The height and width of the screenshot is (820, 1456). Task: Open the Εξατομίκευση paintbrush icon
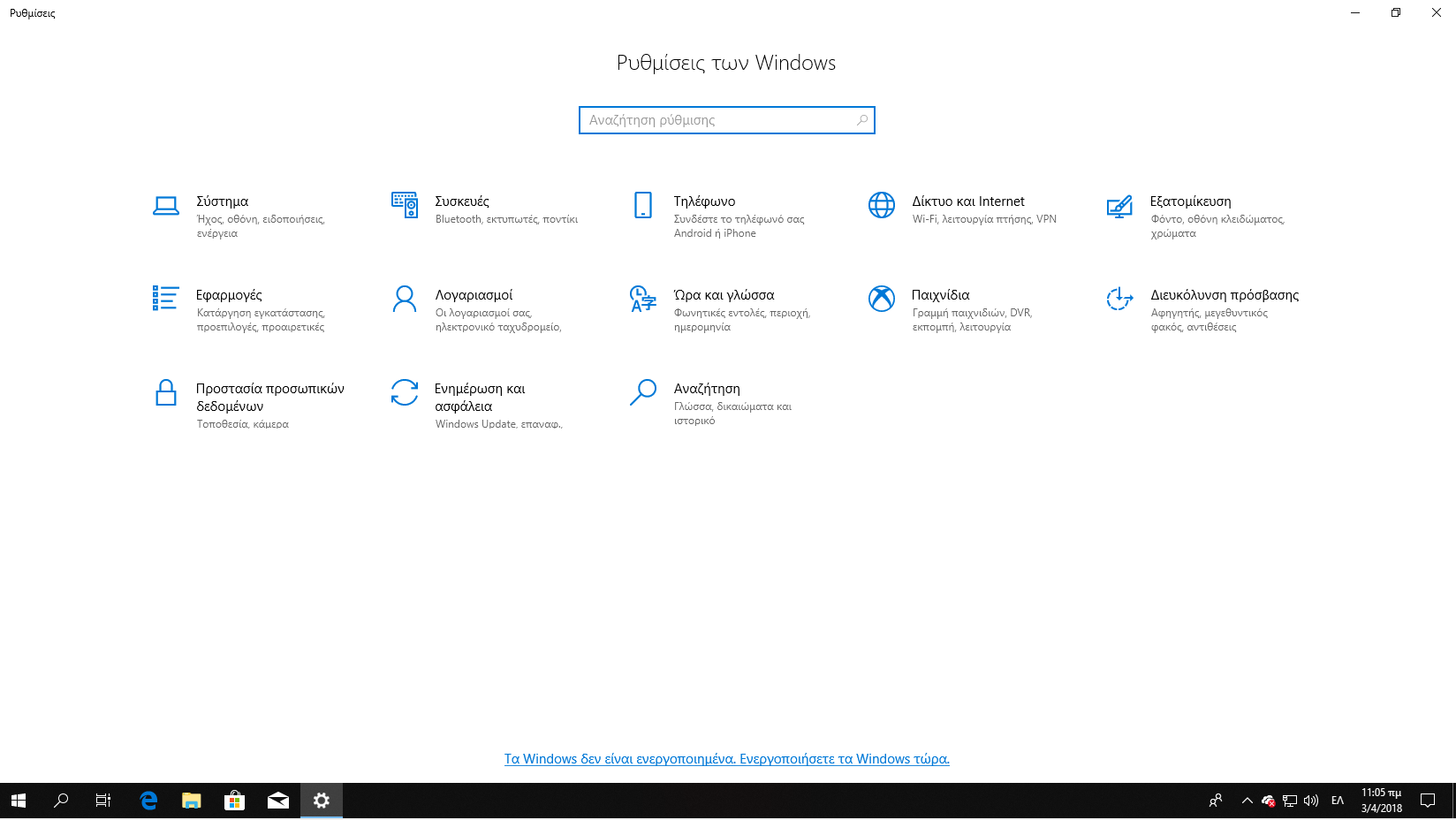[1119, 207]
